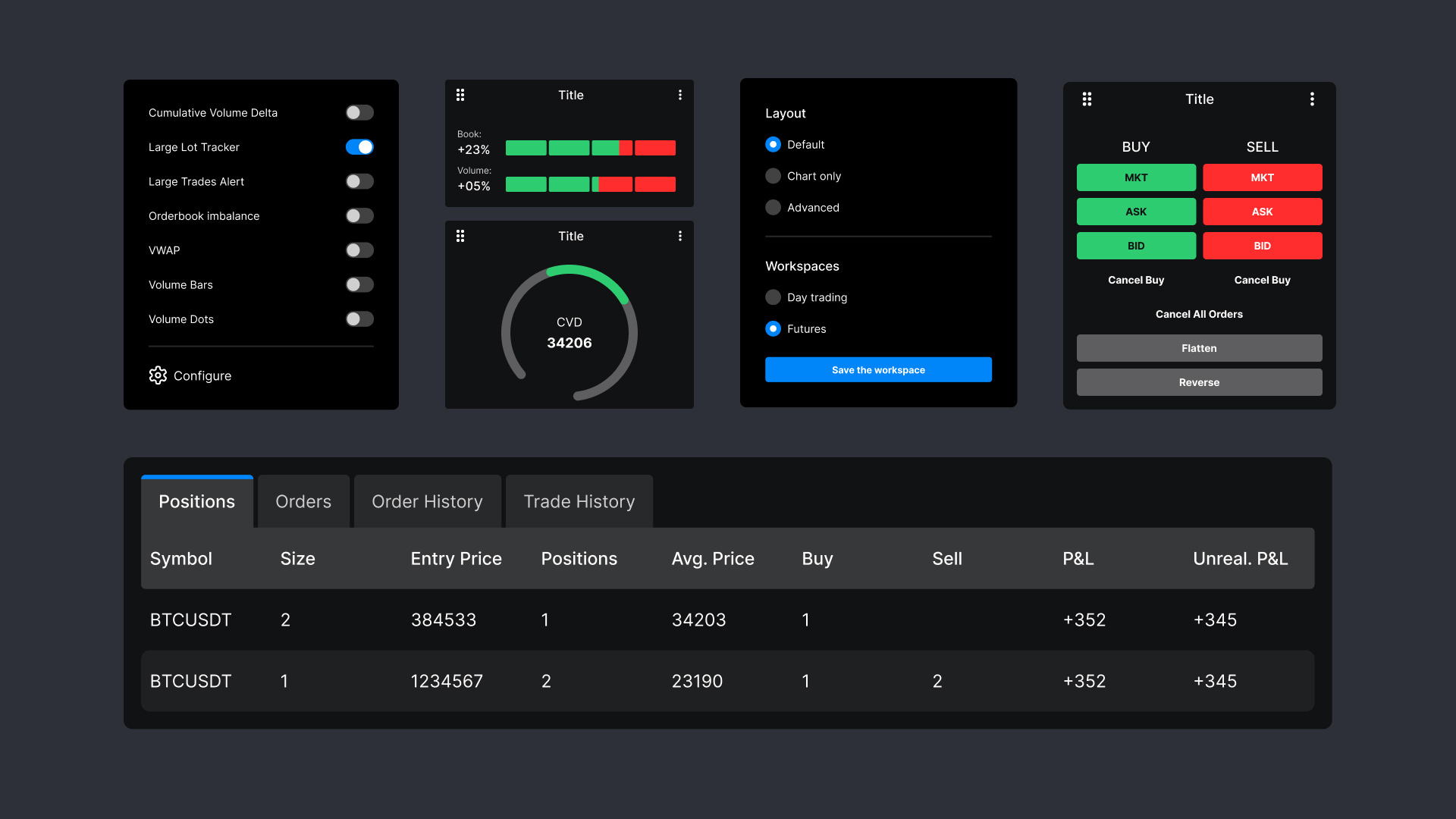Viewport: 1456px width, 819px height.
Task: Open the Orders tab
Action: point(303,501)
